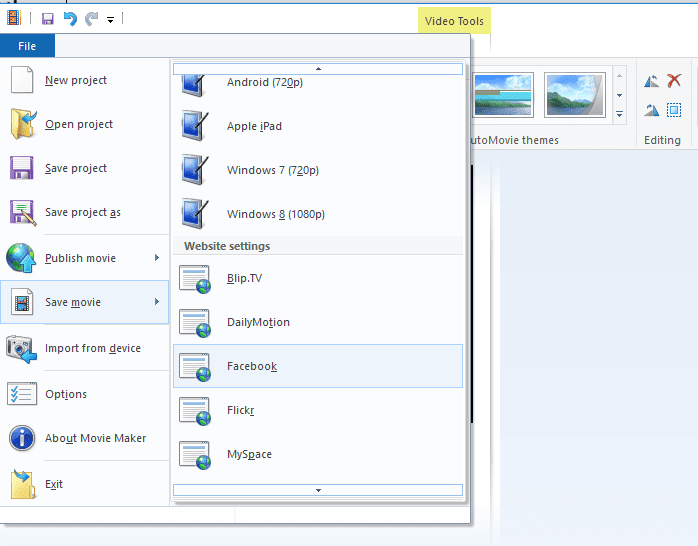Select Facebook website setting
The image size is (698, 546).
point(318,366)
